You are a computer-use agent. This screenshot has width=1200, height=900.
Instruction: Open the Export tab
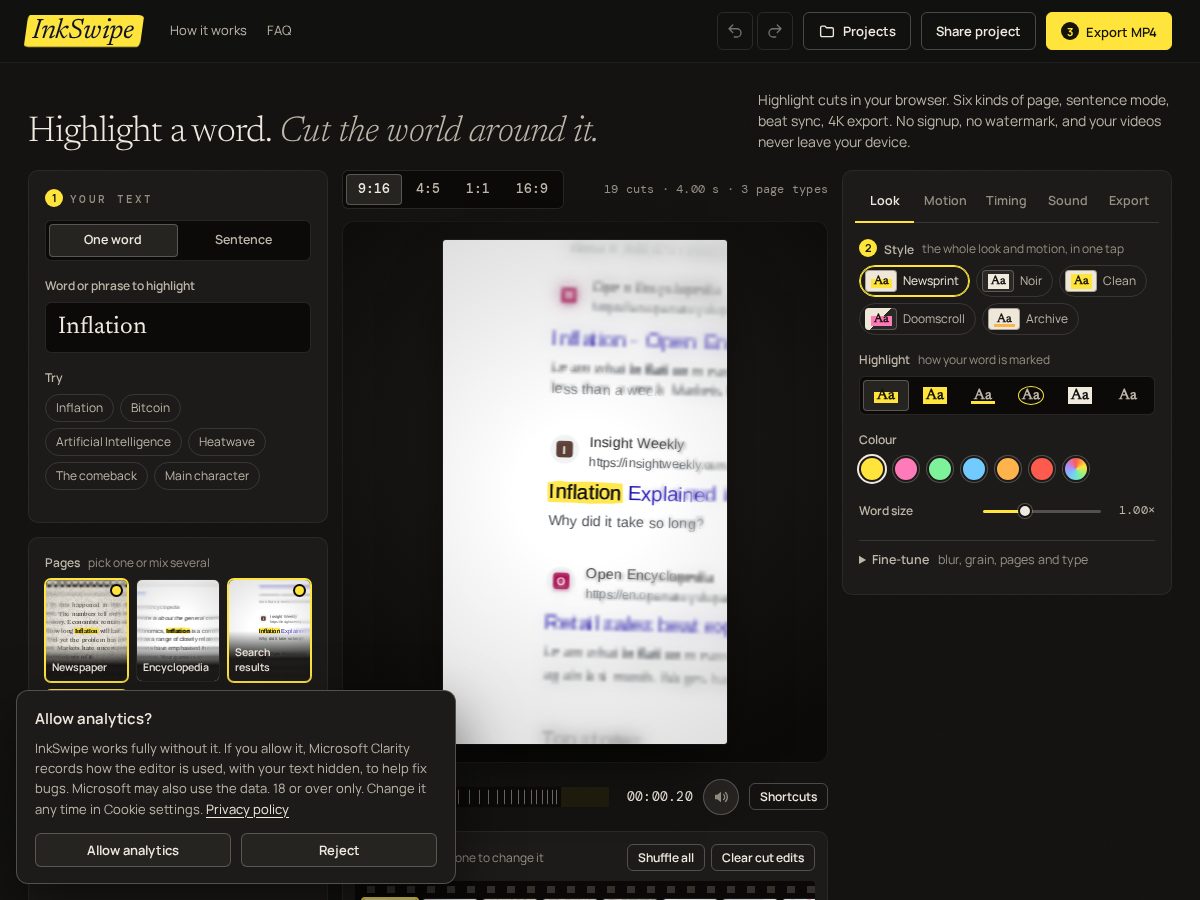pyautogui.click(x=1129, y=201)
